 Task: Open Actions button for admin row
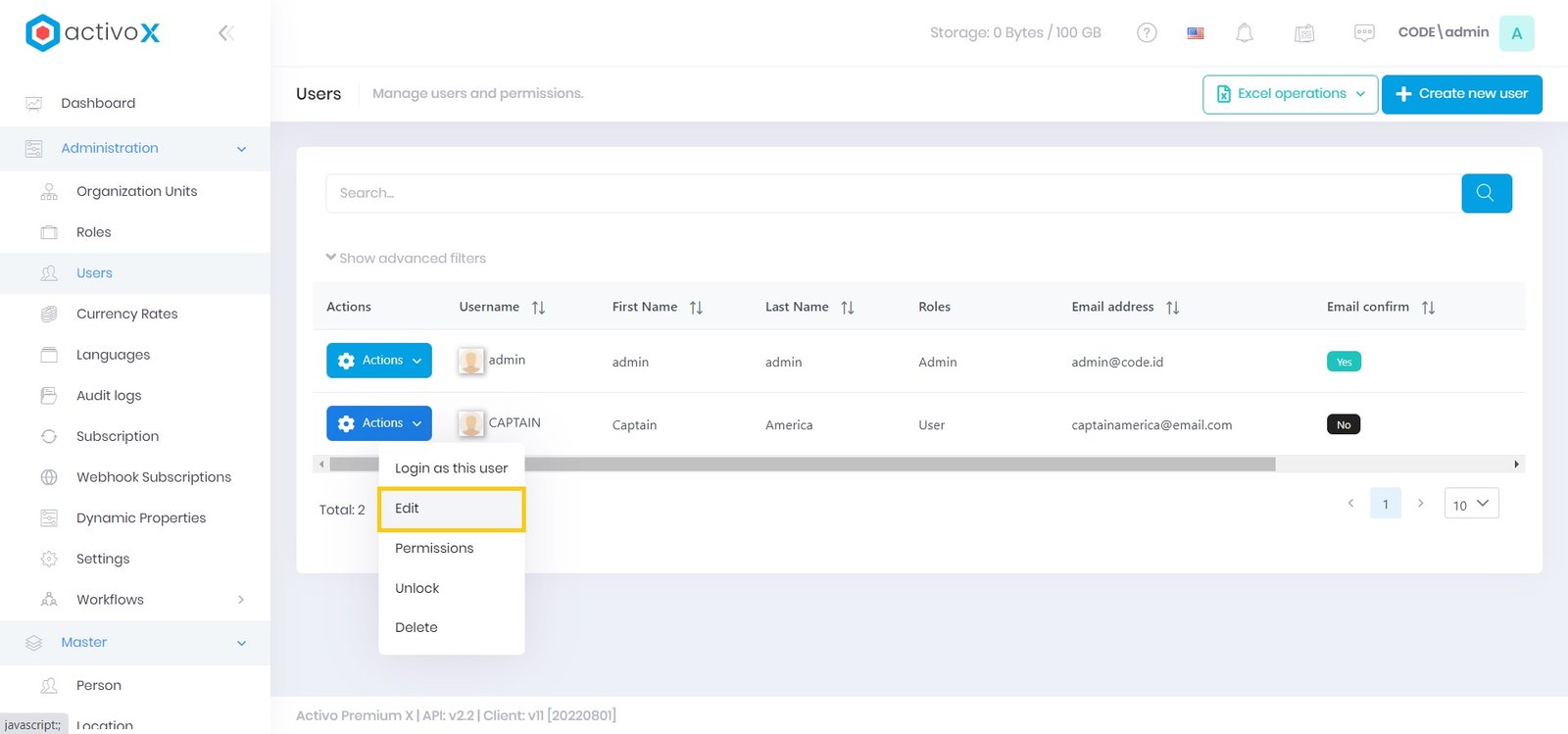379,361
